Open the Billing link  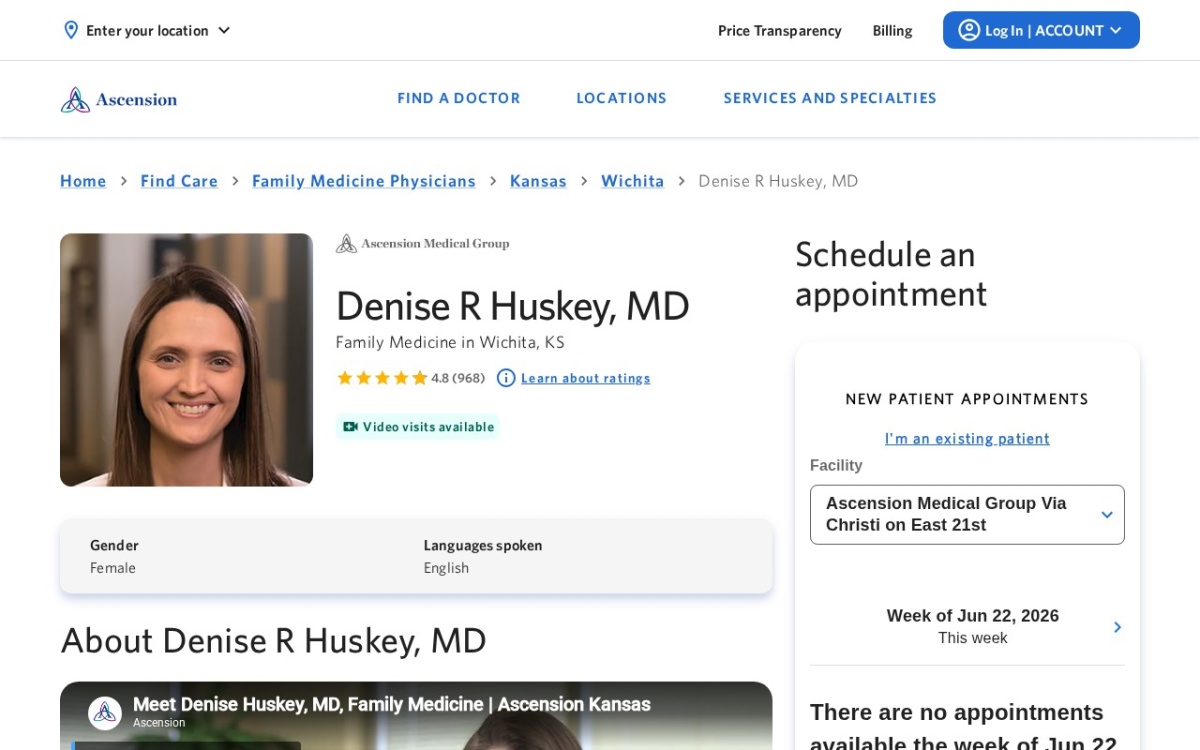coord(892,30)
